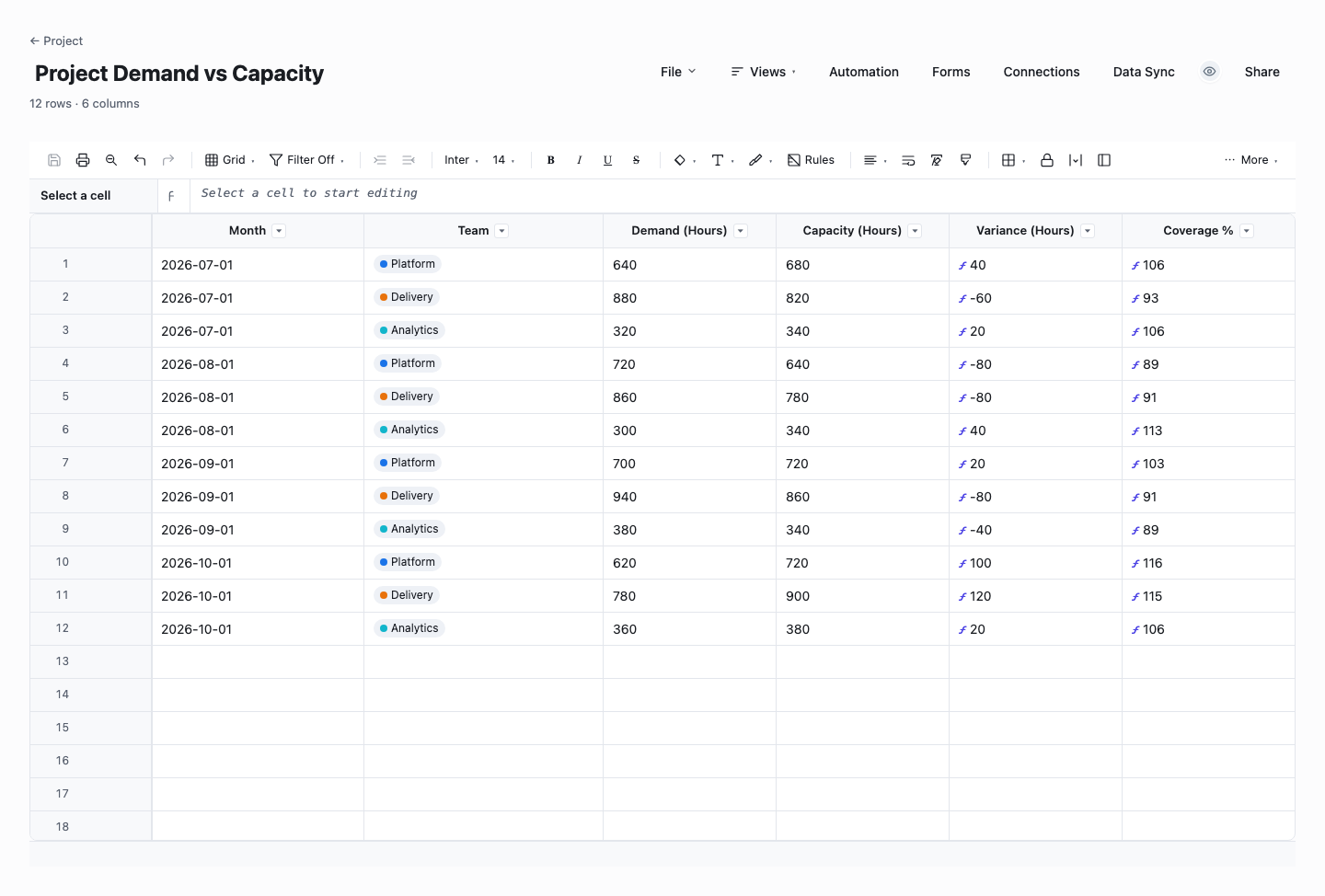Viewport: 1325px width, 896px height.
Task: Click the zoom out magnifier icon
Action: click(111, 160)
